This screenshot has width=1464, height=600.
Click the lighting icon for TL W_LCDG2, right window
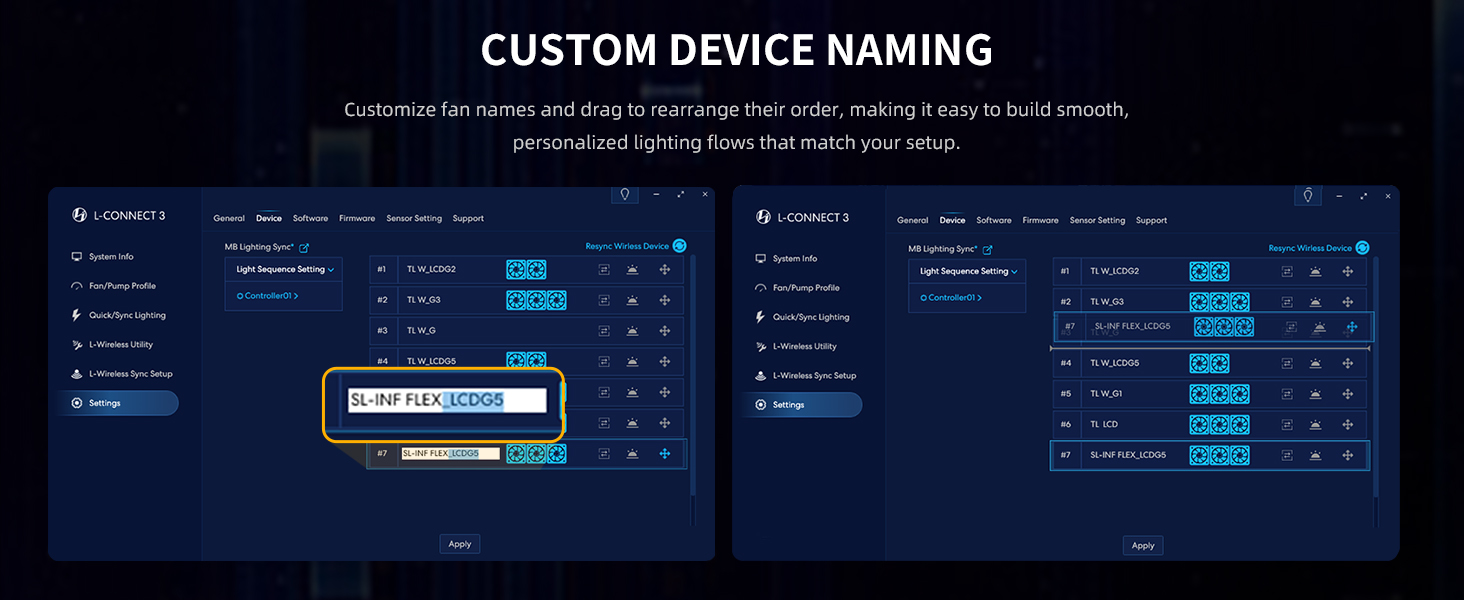point(1317,272)
